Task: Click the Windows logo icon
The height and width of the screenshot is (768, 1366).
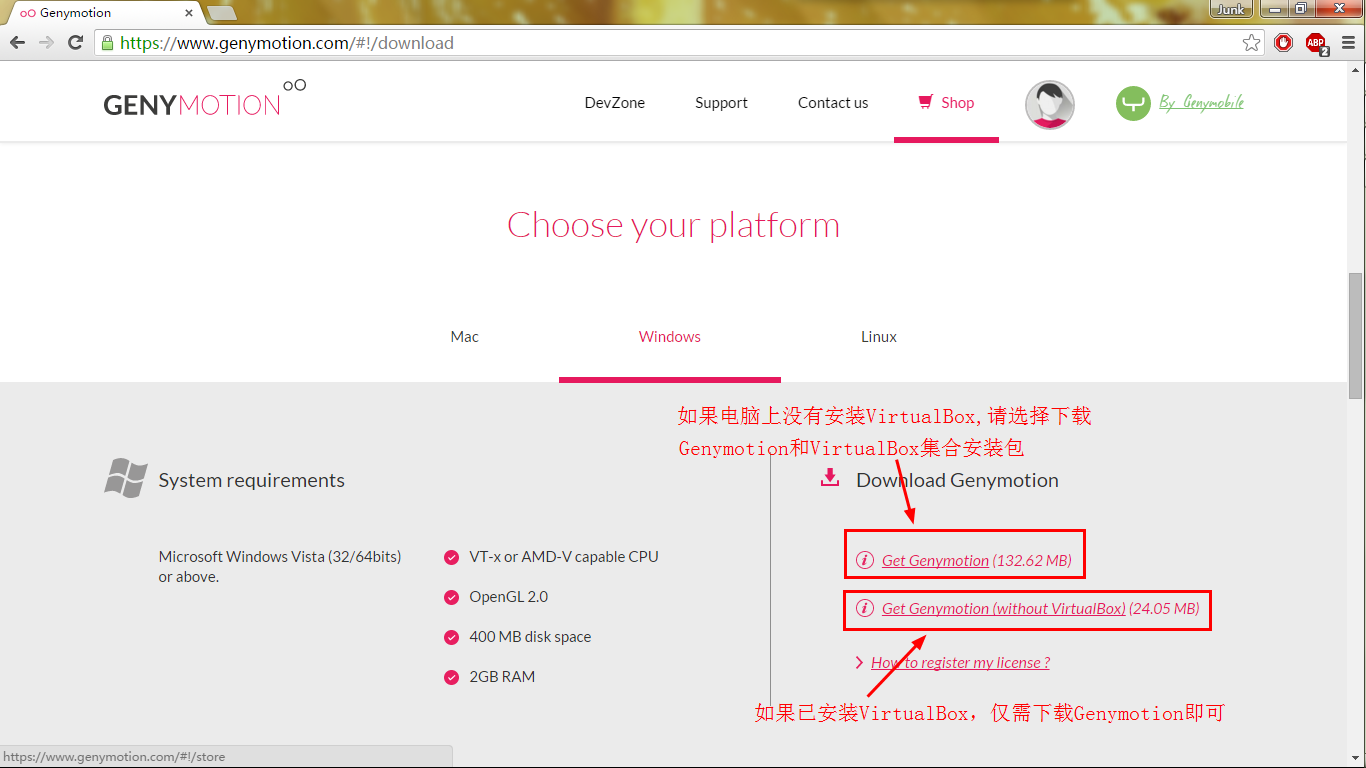Action: (x=126, y=478)
